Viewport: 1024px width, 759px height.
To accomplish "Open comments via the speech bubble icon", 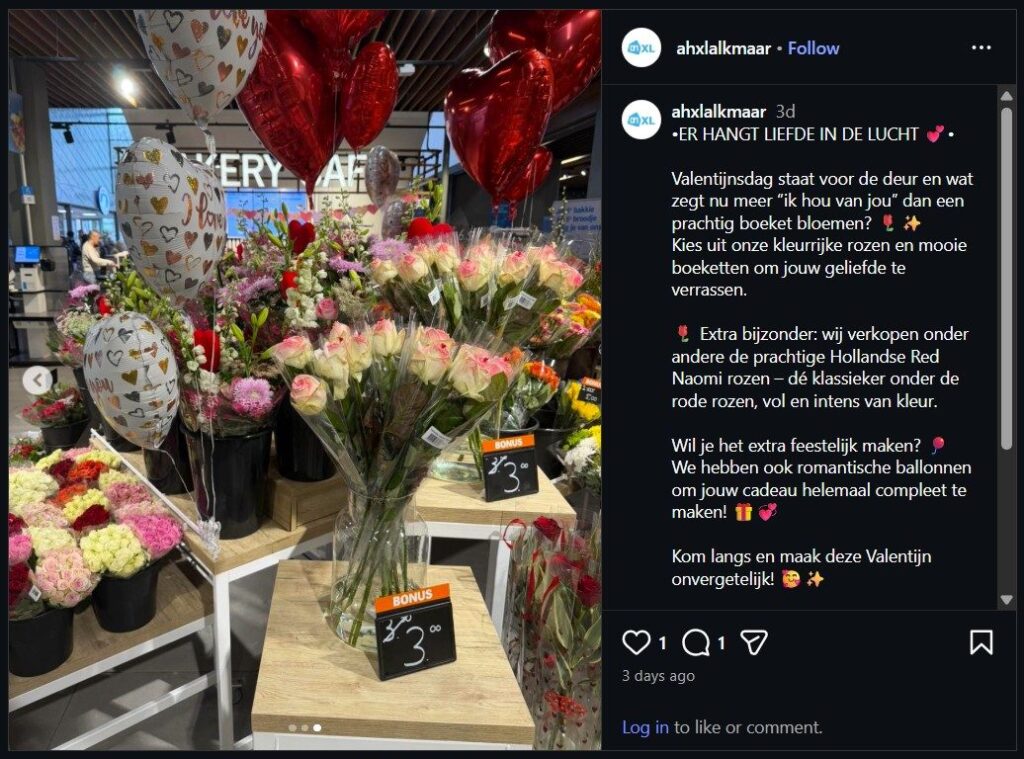I will click(696, 643).
